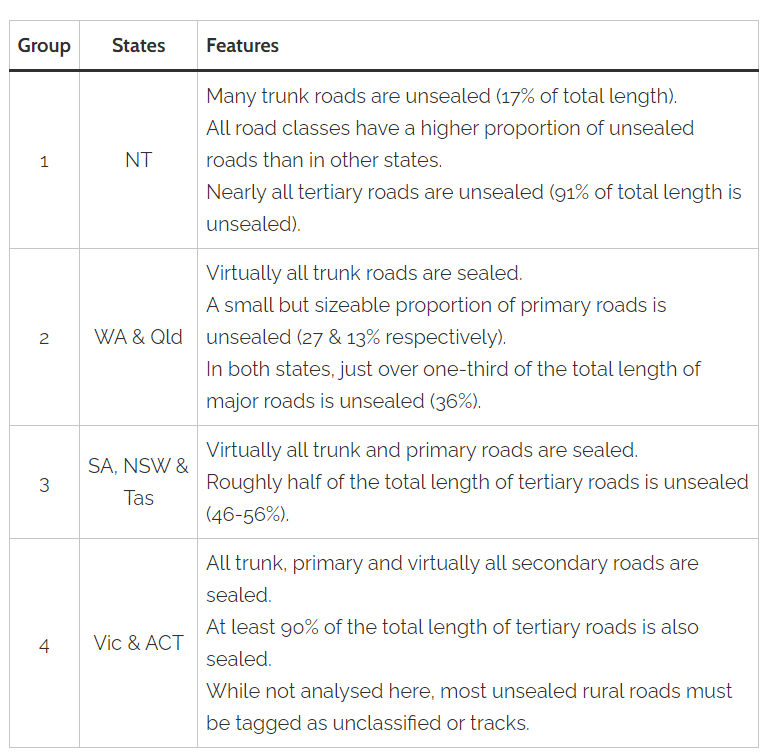
Task: Select the SA, NSW & Tas cell
Action: [x=138, y=482]
